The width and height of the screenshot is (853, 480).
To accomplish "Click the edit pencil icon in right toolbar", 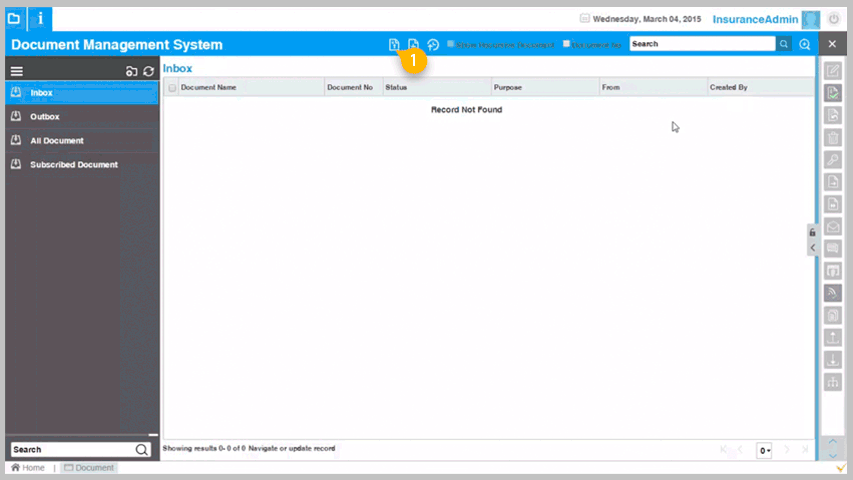I will tap(833, 71).
